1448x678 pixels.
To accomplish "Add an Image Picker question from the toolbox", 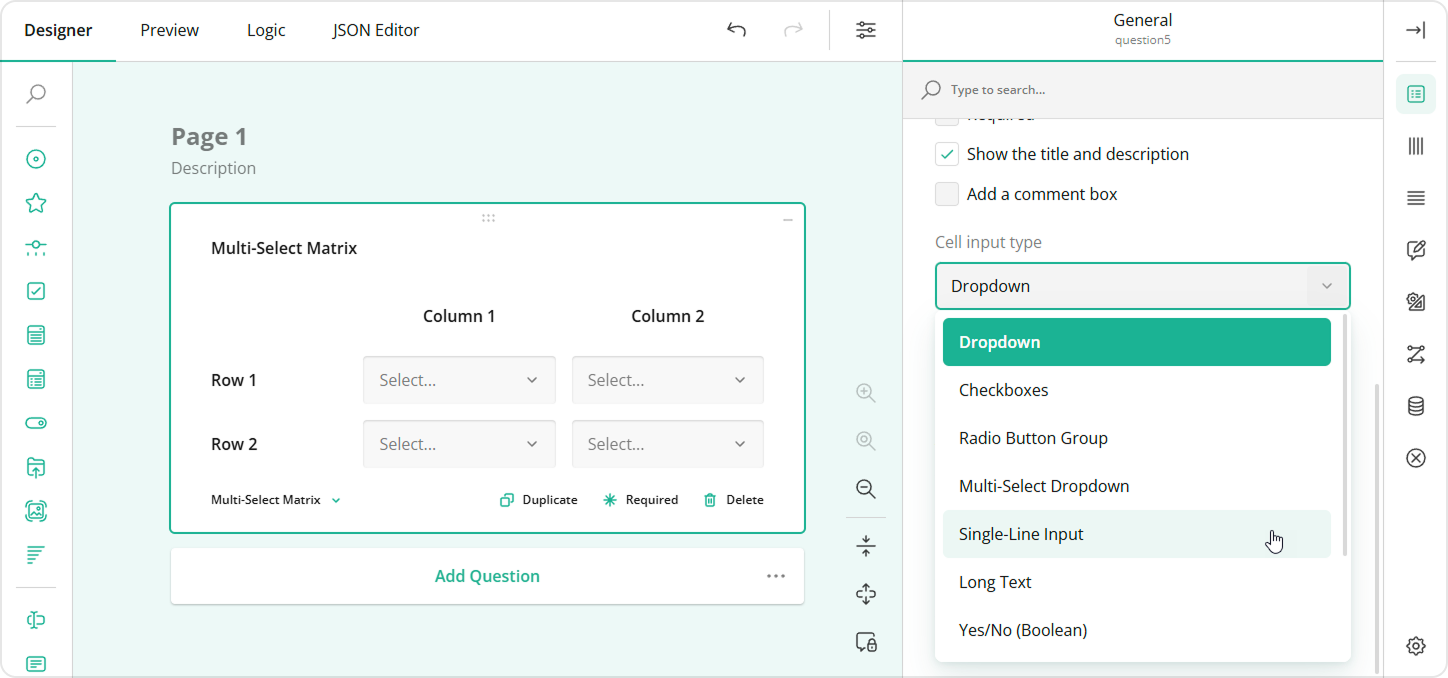I will (x=36, y=511).
